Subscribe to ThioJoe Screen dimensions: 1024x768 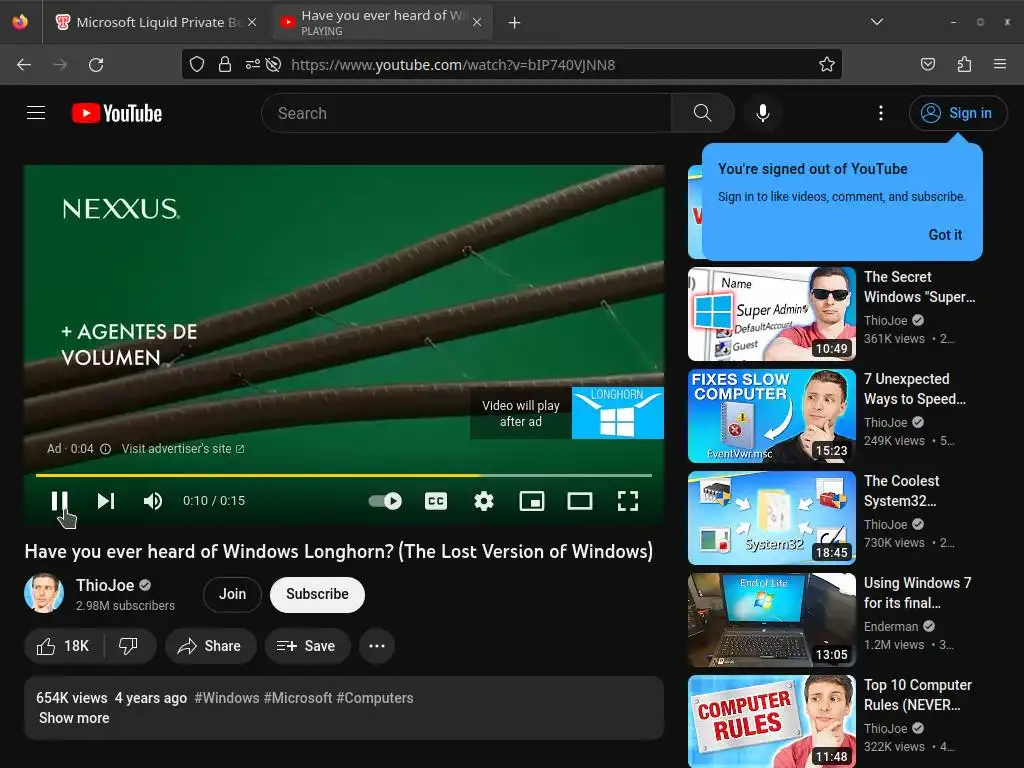317,594
